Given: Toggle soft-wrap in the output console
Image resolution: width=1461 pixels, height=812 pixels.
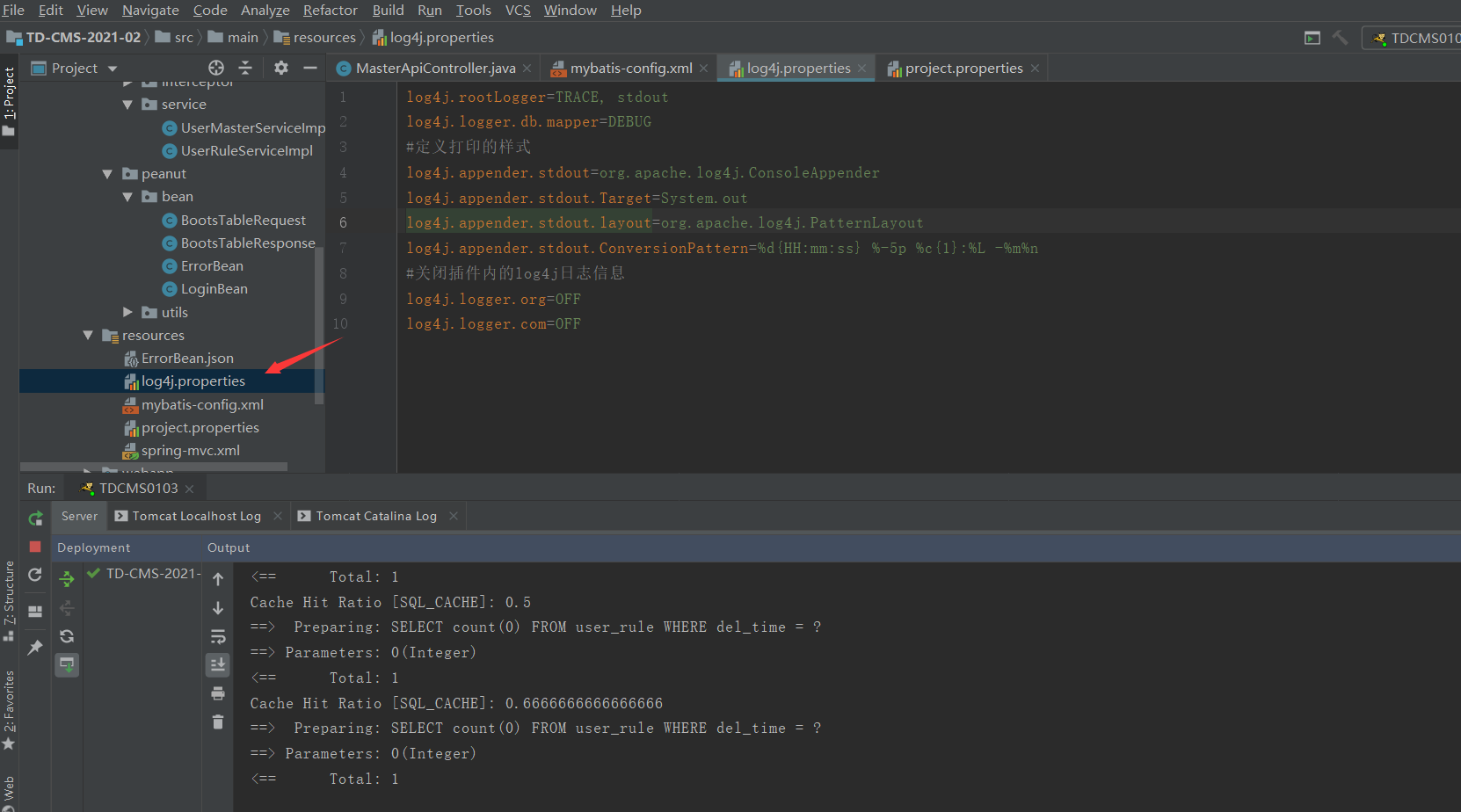Looking at the screenshot, I should pos(218,636).
